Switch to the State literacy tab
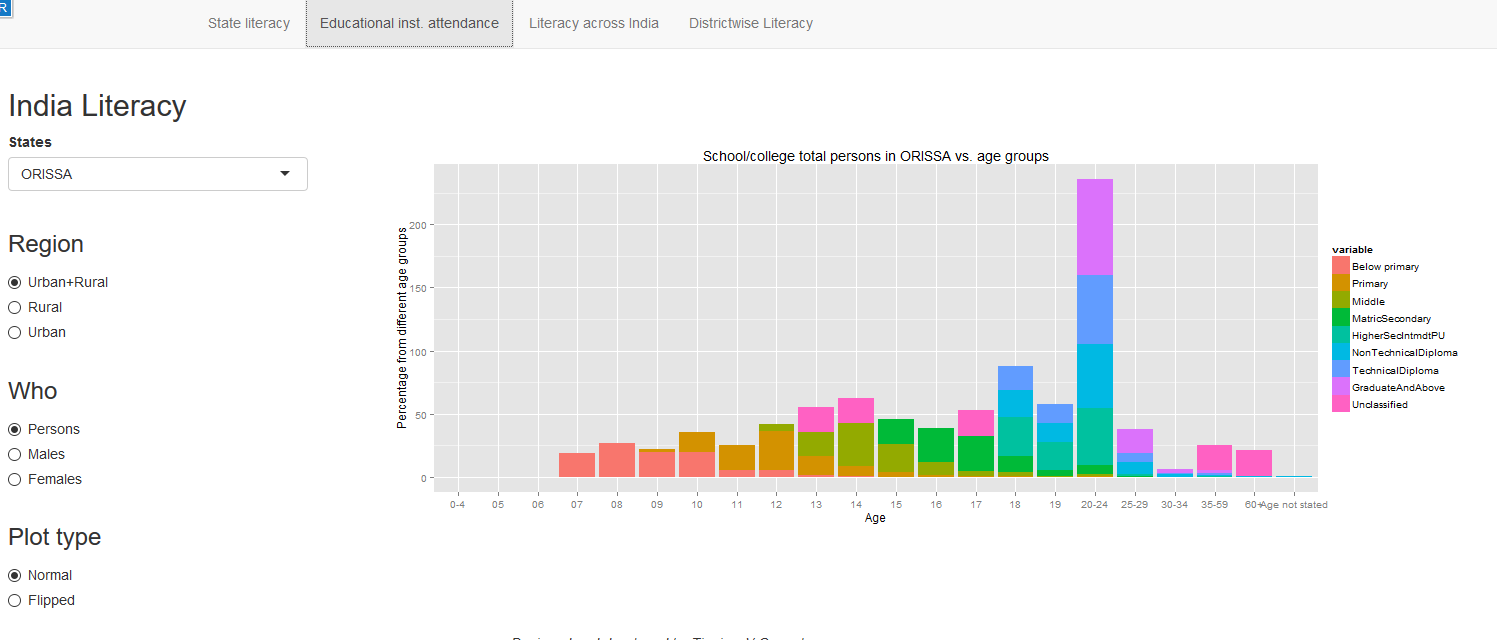This screenshot has width=1497, height=640. pyautogui.click(x=249, y=23)
